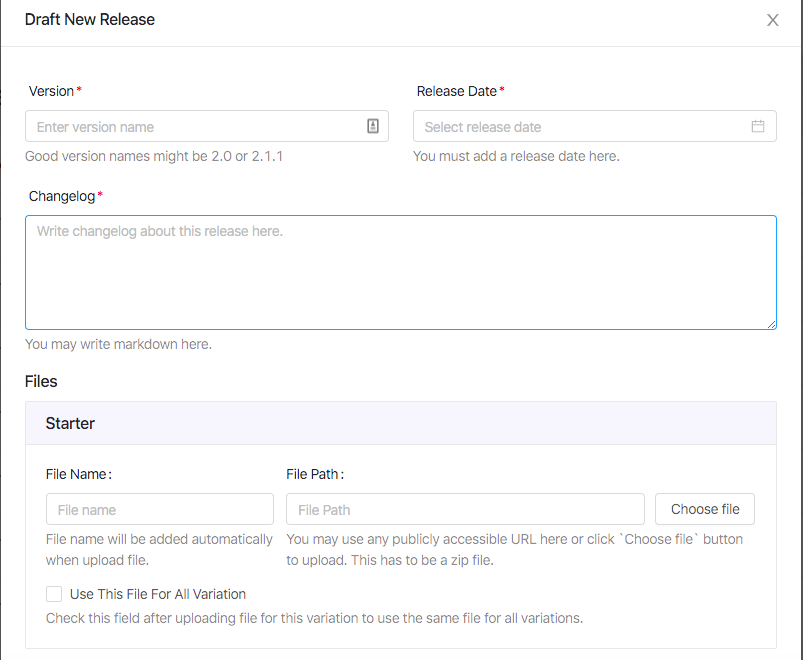Open the calendar icon for release date

click(x=758, y=126)
